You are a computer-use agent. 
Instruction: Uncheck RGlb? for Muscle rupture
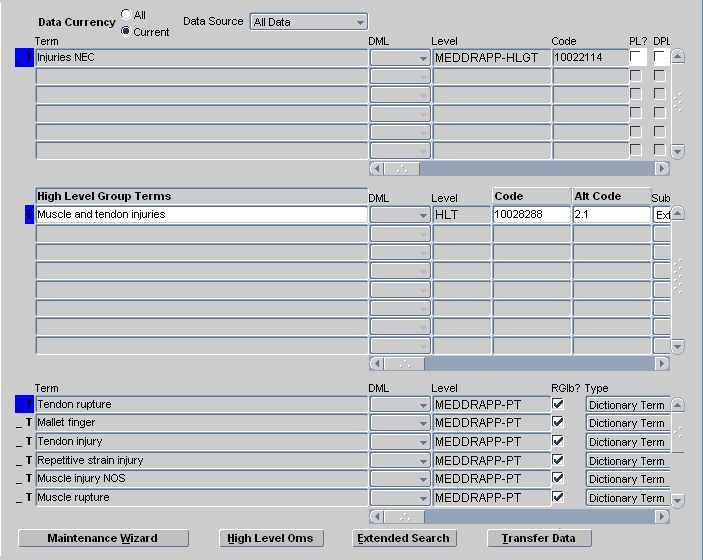[x=558, y=497]
